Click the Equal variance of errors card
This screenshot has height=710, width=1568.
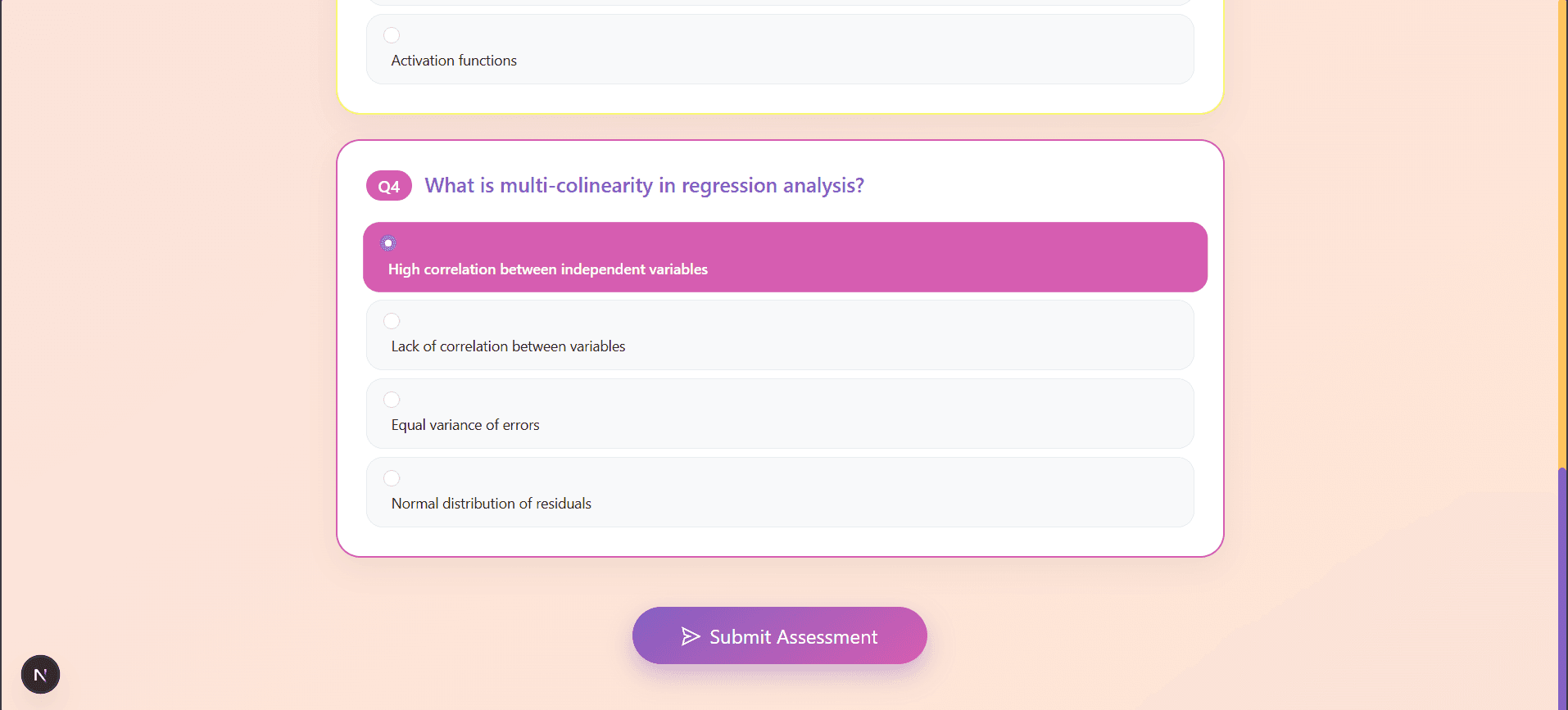click(x=779, y=414)
